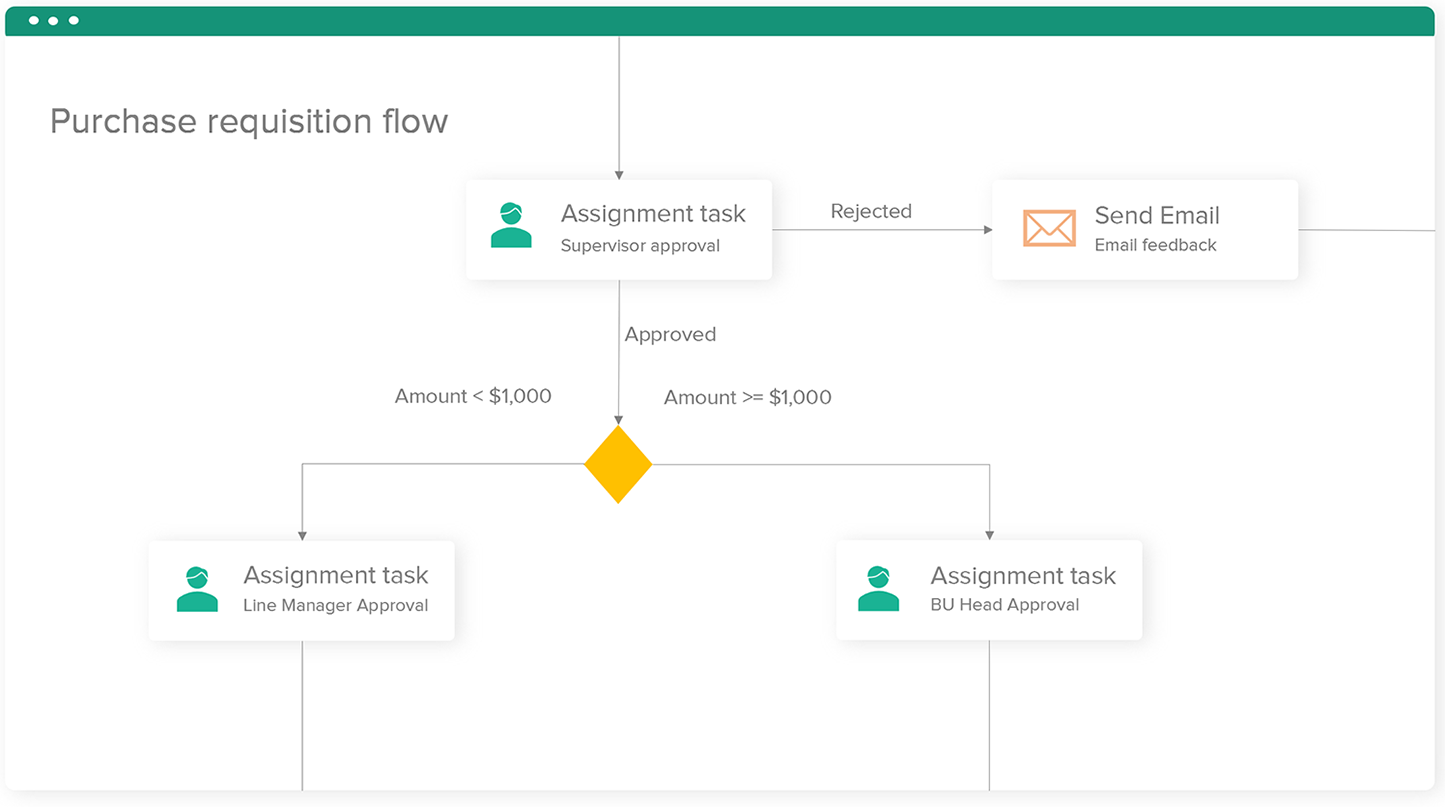Click the Supervisor approval subtitle text
This screenshot has width=1445, height=810.
640,245
